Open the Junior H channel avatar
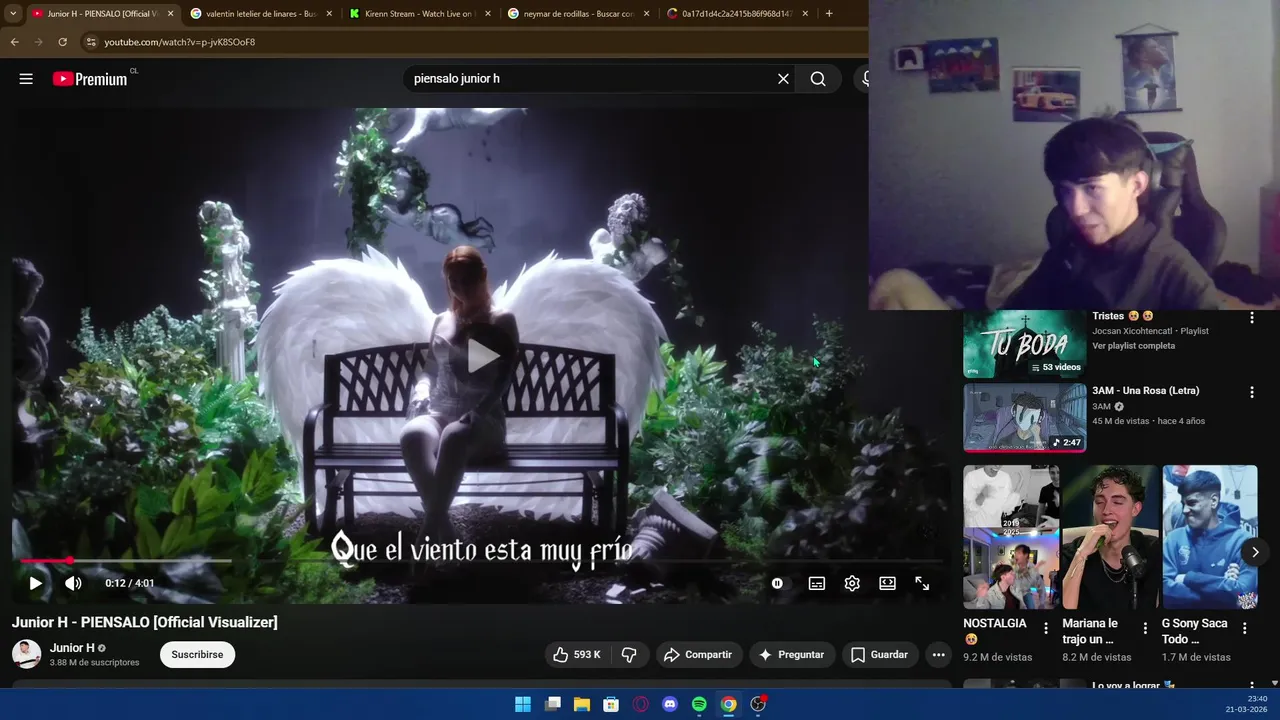1280x720 pixels. (x=27, y=654)
